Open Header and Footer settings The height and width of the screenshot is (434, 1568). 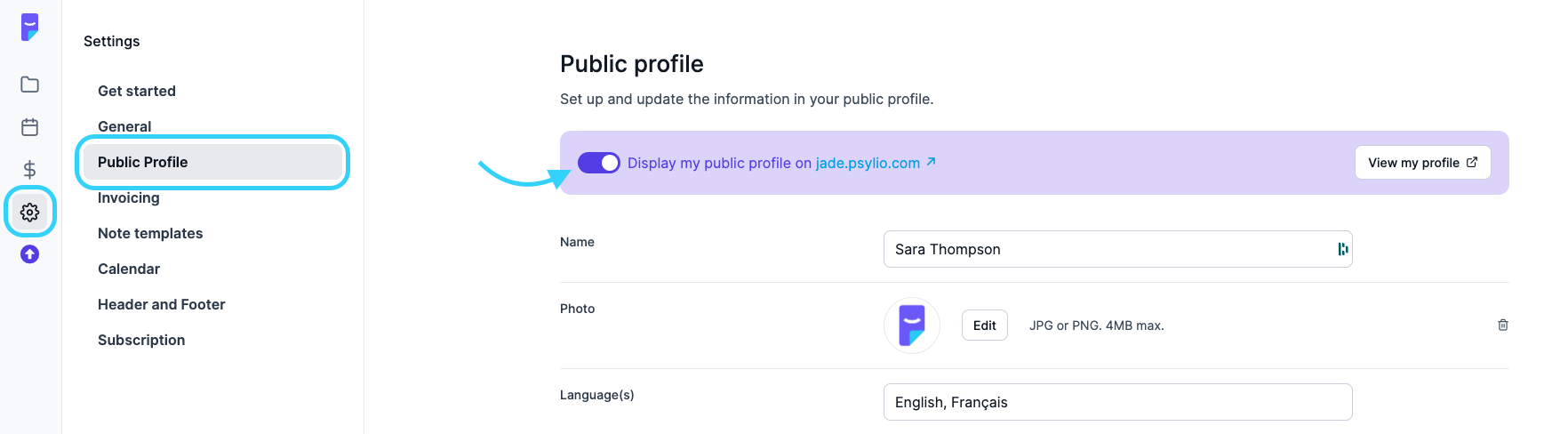point(162,304)
